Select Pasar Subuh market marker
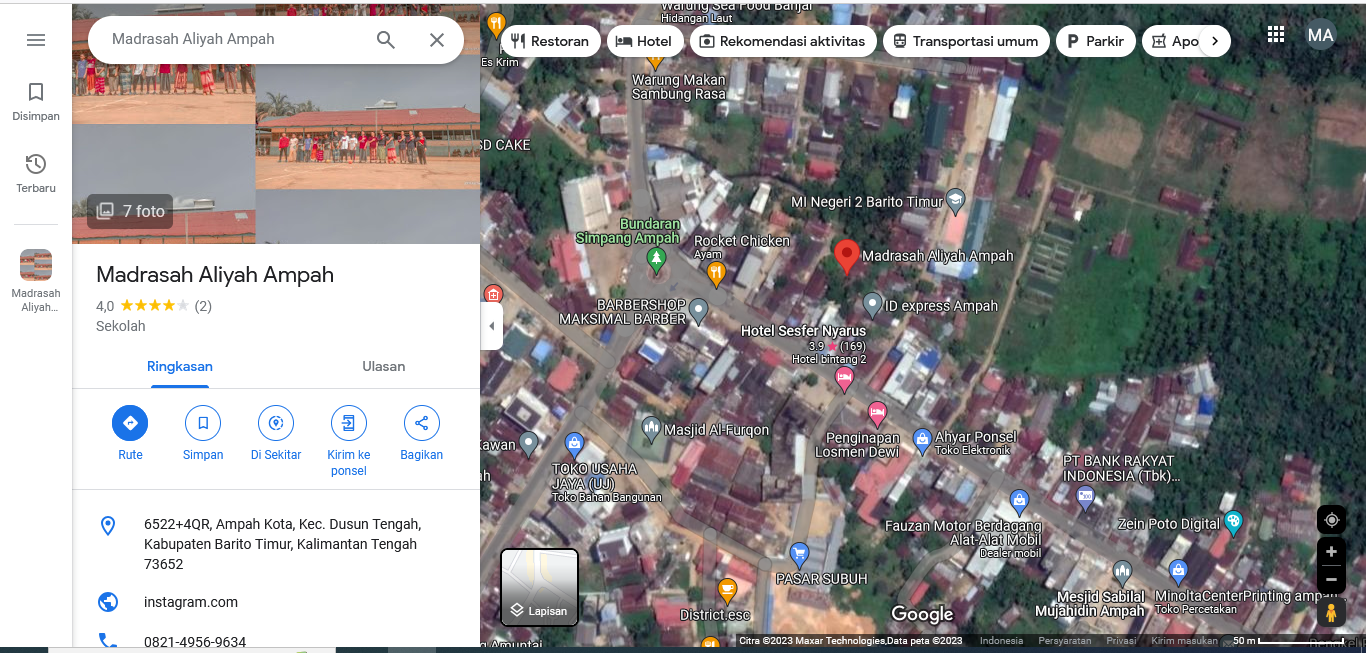The height and width of the screenshot is (653, 1366). tap(799, 553)
